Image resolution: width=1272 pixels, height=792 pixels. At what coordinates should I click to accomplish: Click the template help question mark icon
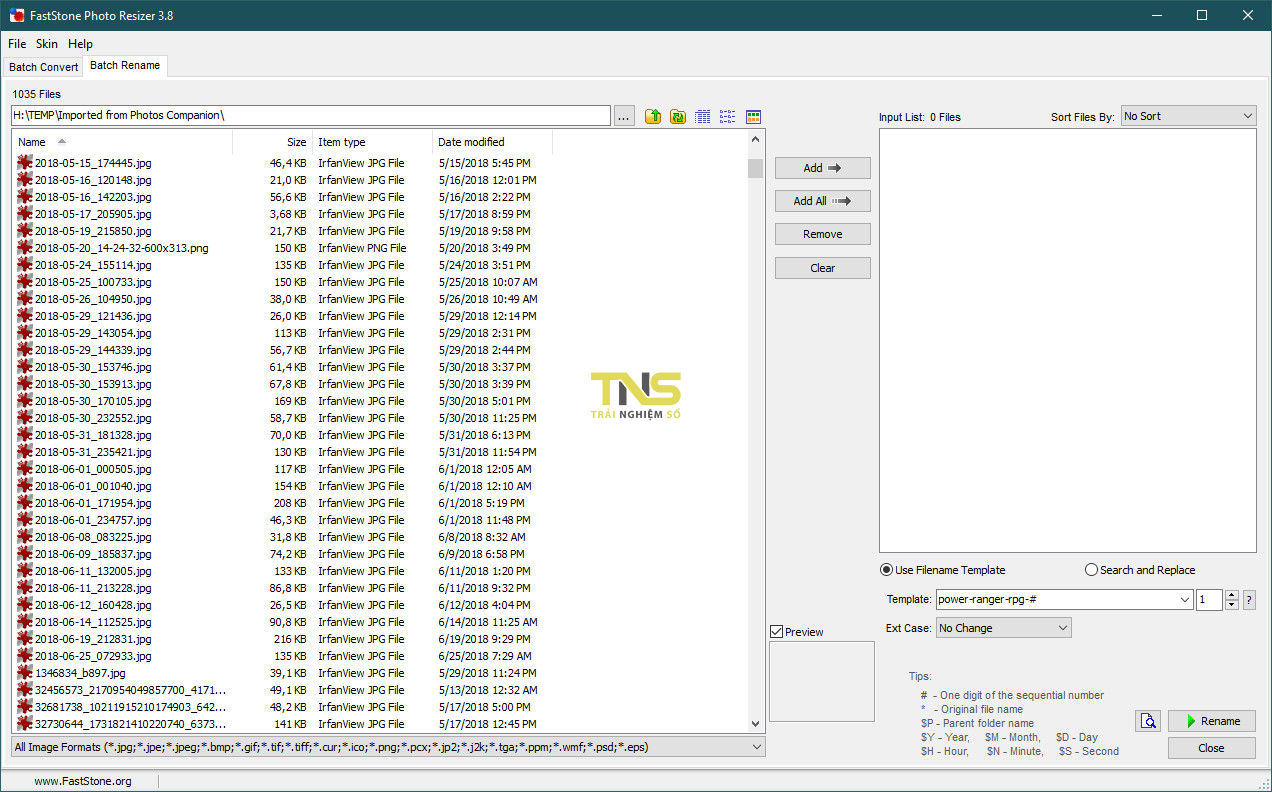click(1247, 599)
